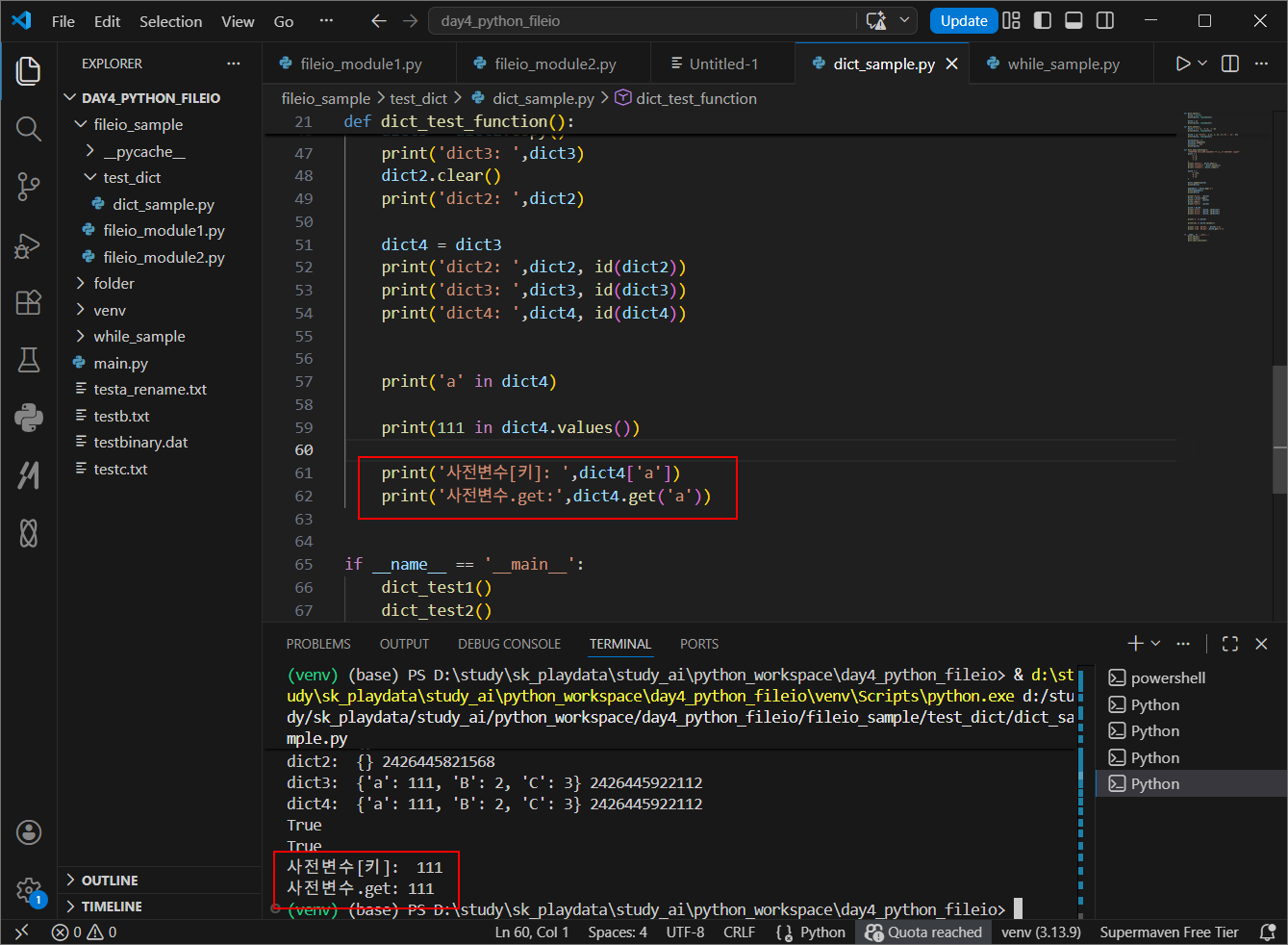Image resolution: width=1288 pixels, height=945 pixels.
Task: Toggle the secondary side bar
Action: point(1106,20)
